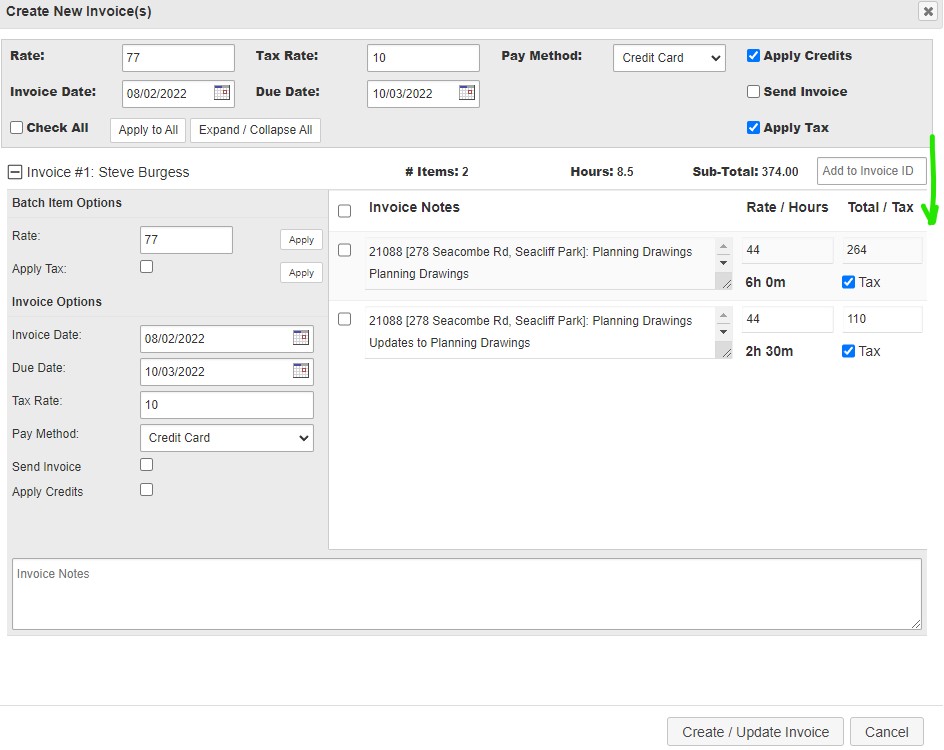The height and width of the screenshot is (750, 944).
Task: Open the top Due Date calendar picker
Action: pos(467,93)
